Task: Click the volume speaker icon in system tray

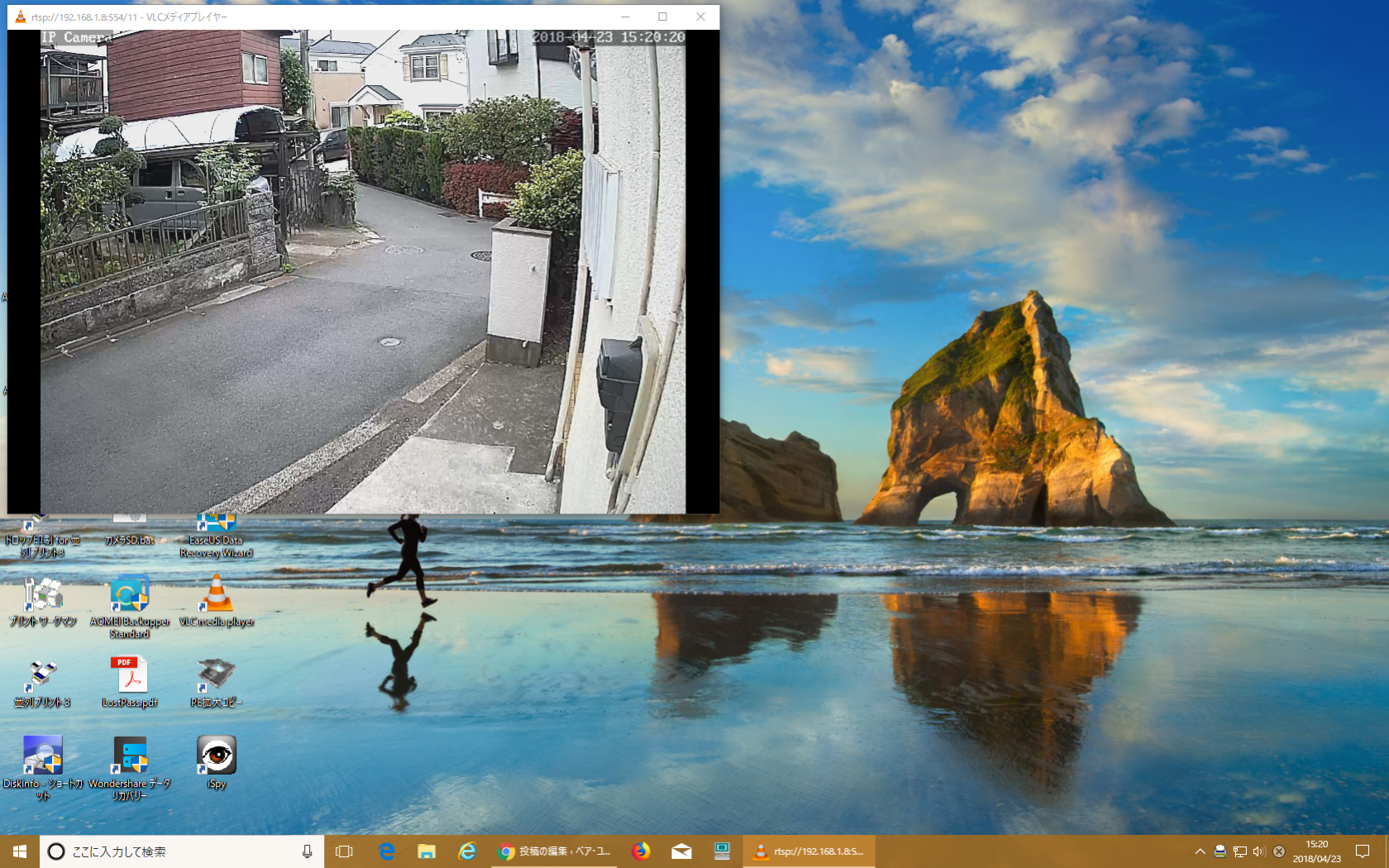Action: pos(1259,851)
